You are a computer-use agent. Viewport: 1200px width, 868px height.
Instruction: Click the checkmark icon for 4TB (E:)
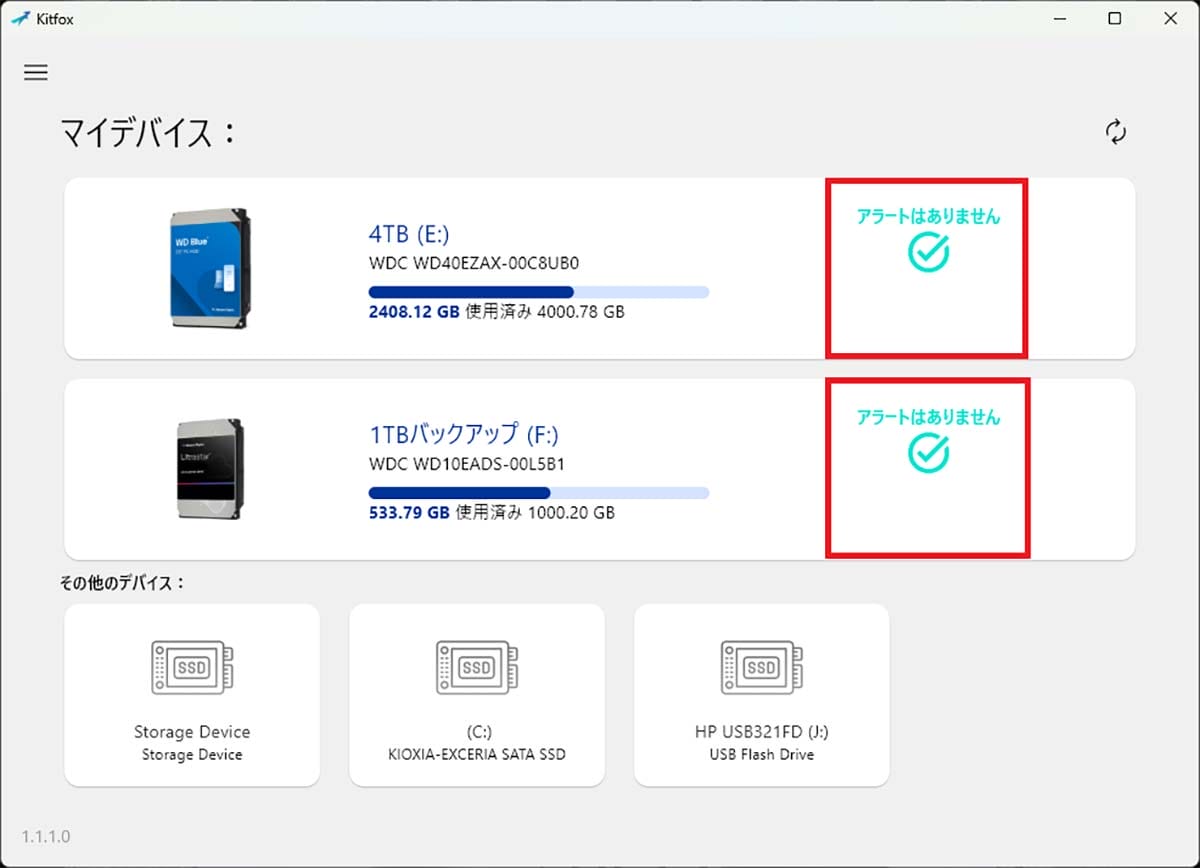[x=928, y=252]
